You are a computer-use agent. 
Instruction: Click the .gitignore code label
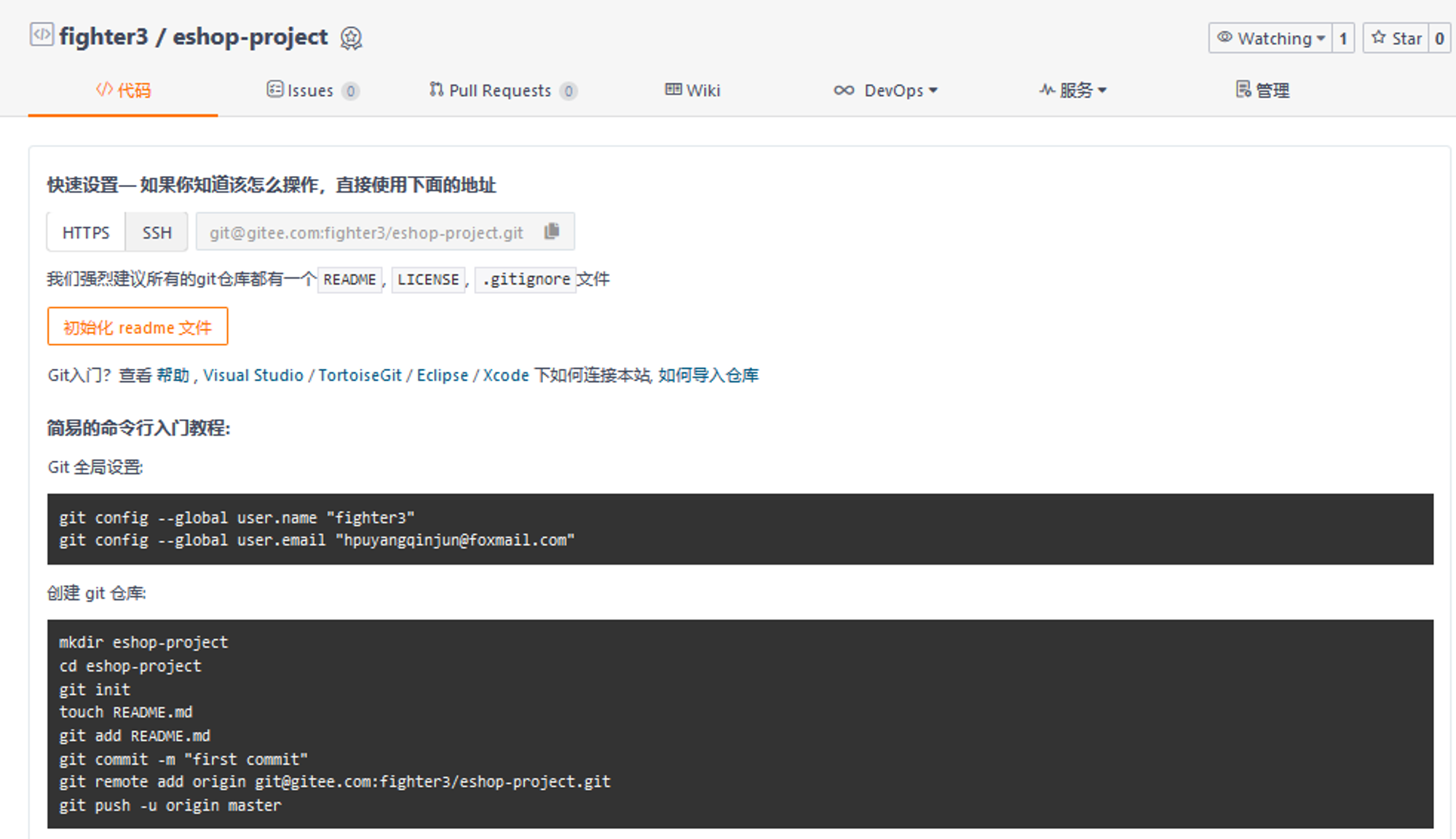pyautogui.click(x=526, y=279)
